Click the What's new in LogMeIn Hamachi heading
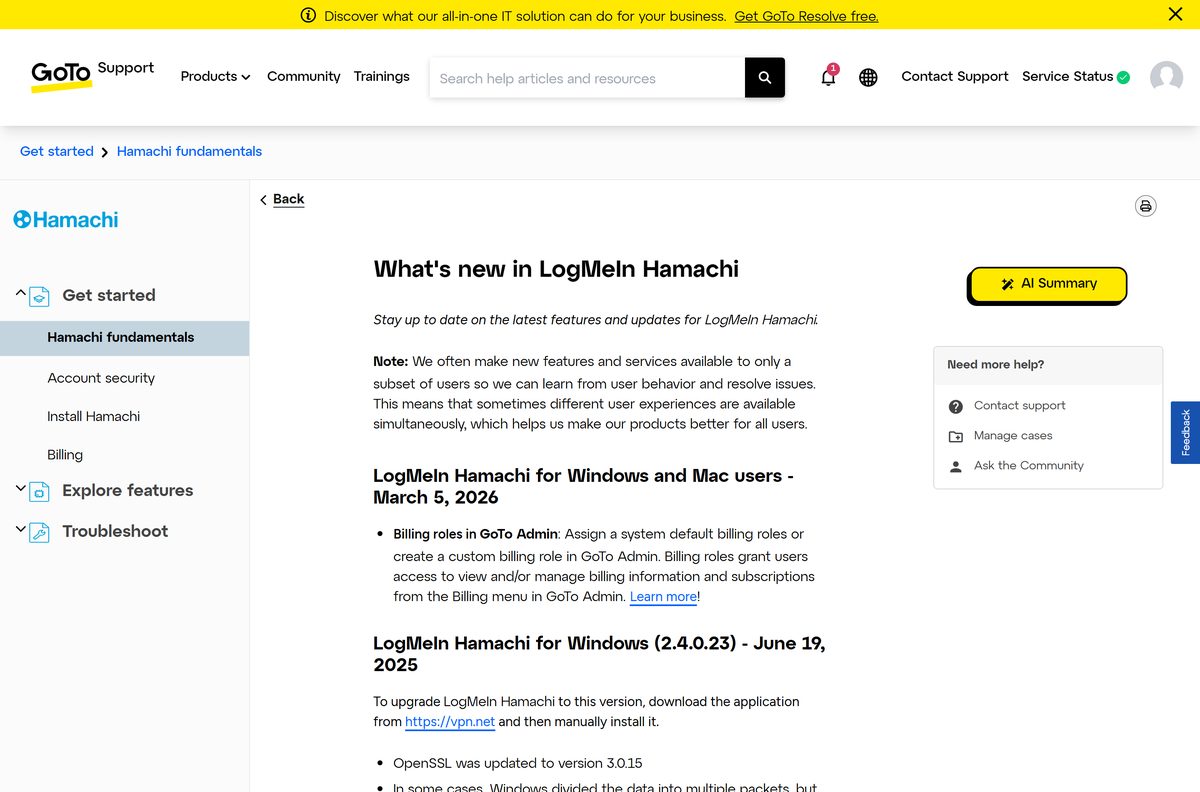 556,269
